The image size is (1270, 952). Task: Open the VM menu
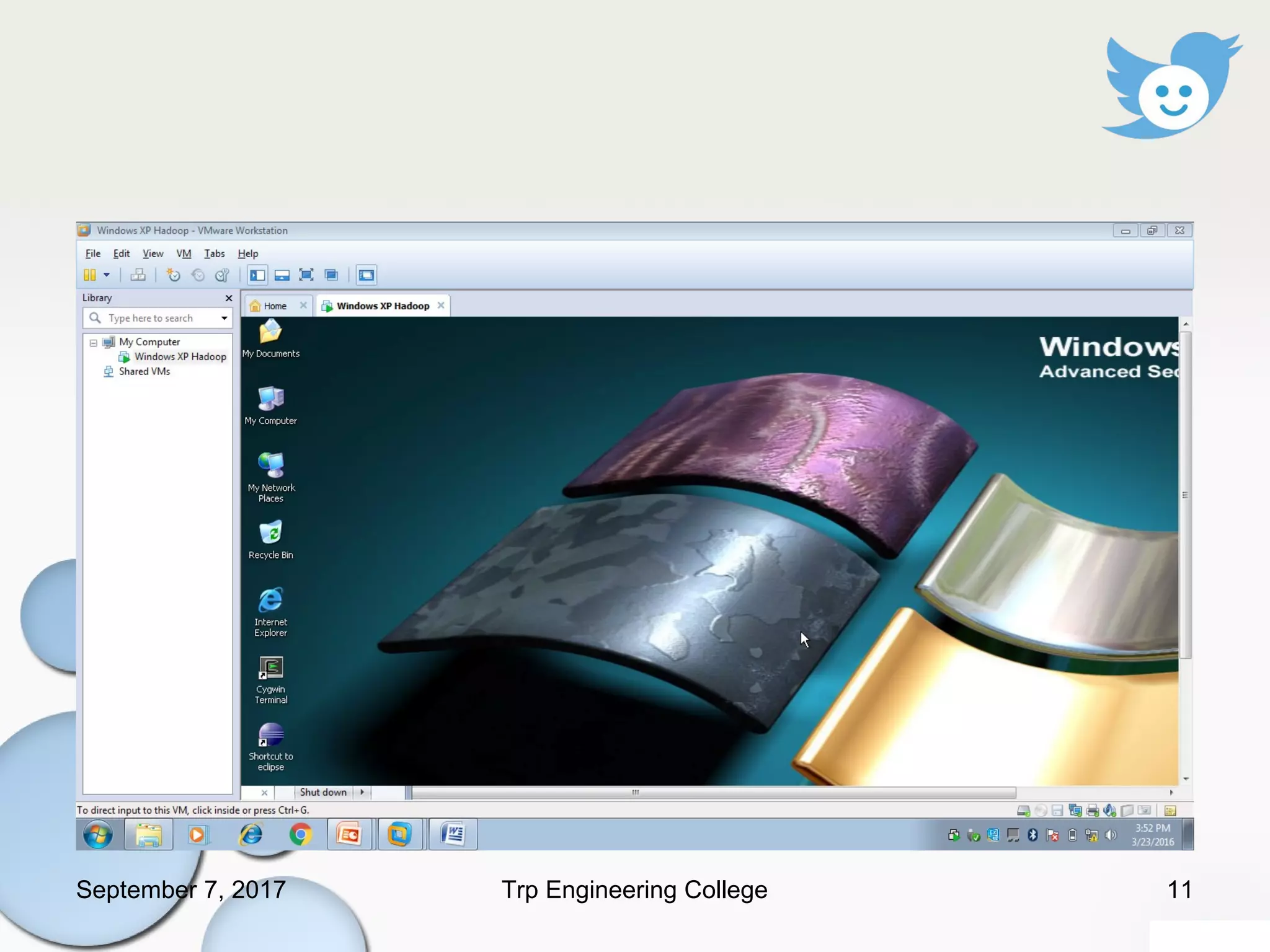click(184, 253)
